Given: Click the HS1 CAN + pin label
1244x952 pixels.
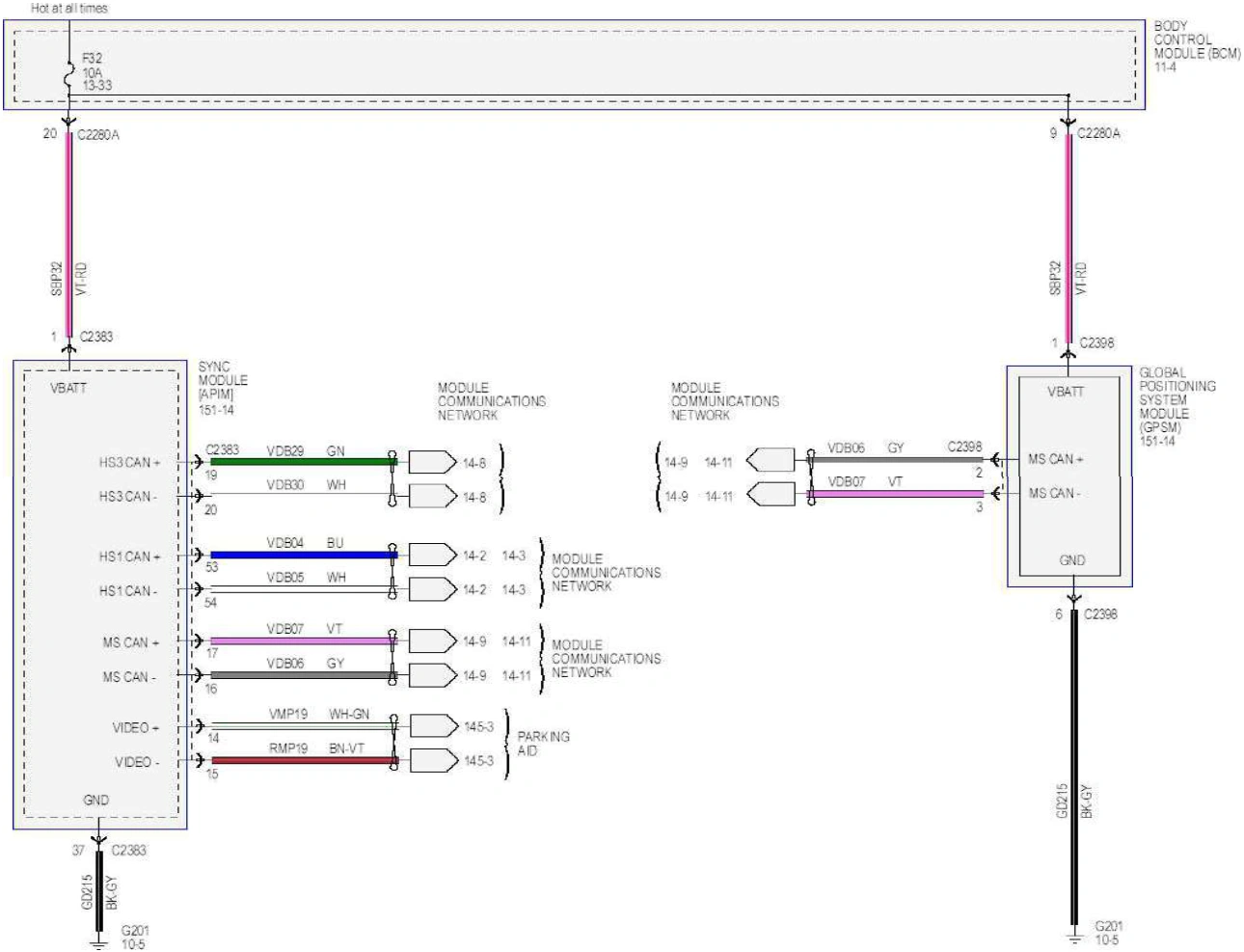Looking at the screenshot, I should pyautogui.click(x=129, y=557).
